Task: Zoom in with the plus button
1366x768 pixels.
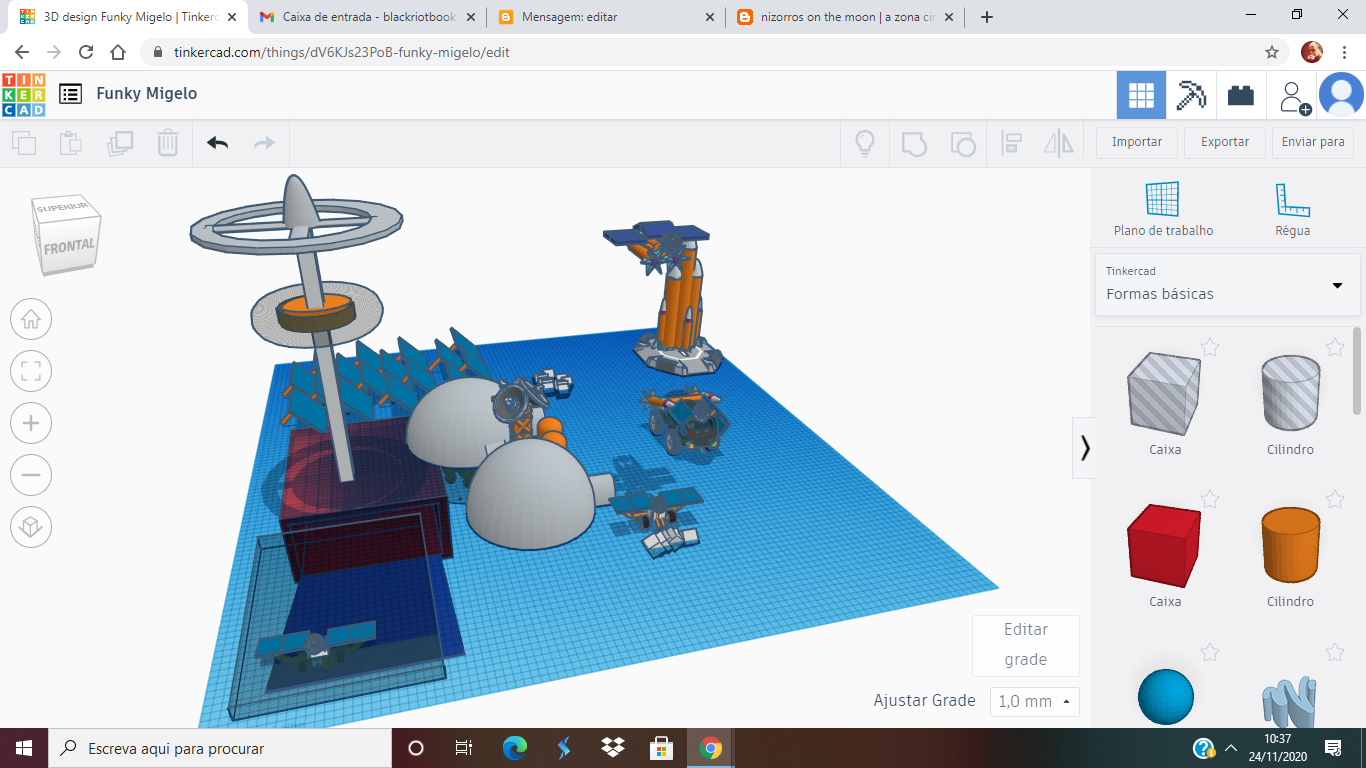Action: tap(31, 424)
